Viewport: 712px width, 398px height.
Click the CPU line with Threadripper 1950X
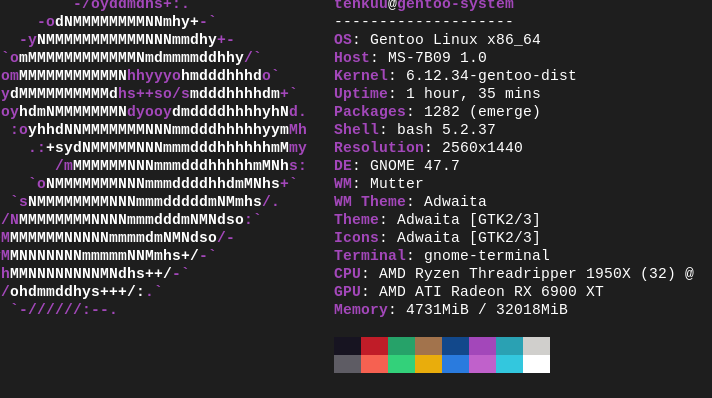tap(514, 274)
